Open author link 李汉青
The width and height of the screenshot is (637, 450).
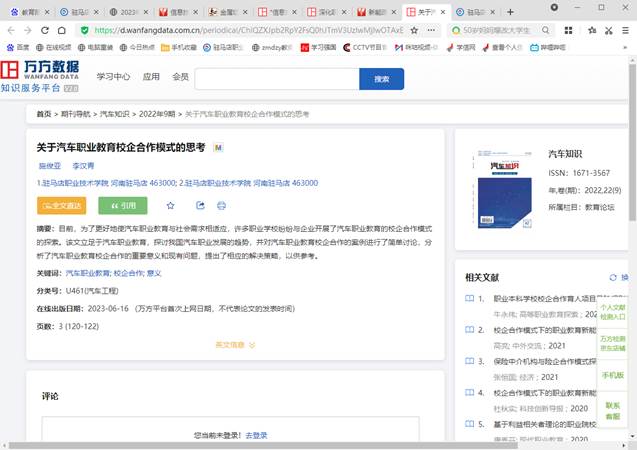click(x=83, y=166)
